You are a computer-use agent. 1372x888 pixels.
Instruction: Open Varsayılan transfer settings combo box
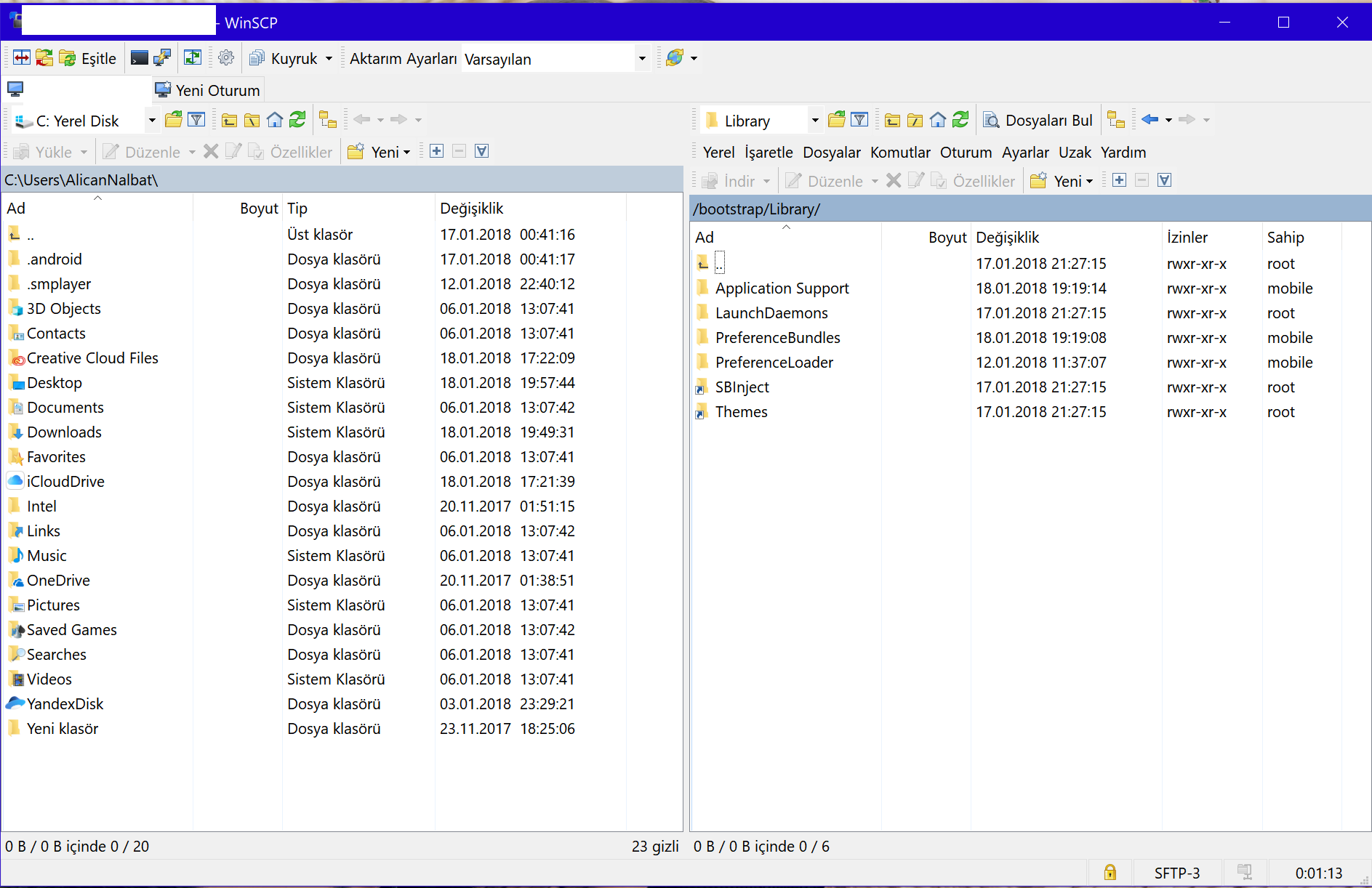(x=555, y=58)
